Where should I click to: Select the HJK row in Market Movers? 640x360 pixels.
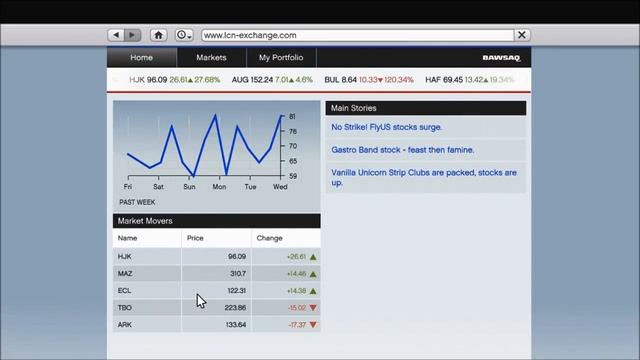[216, 257]
